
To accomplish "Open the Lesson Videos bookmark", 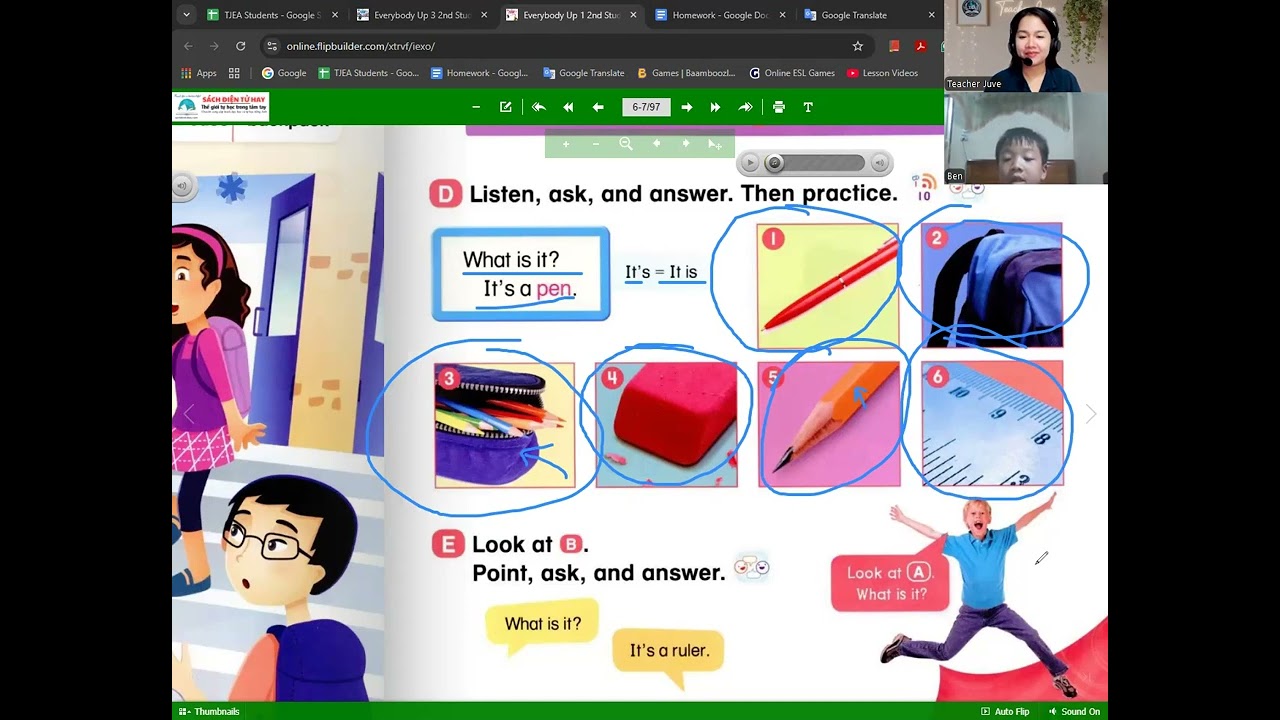I will (x=882, y=73).
